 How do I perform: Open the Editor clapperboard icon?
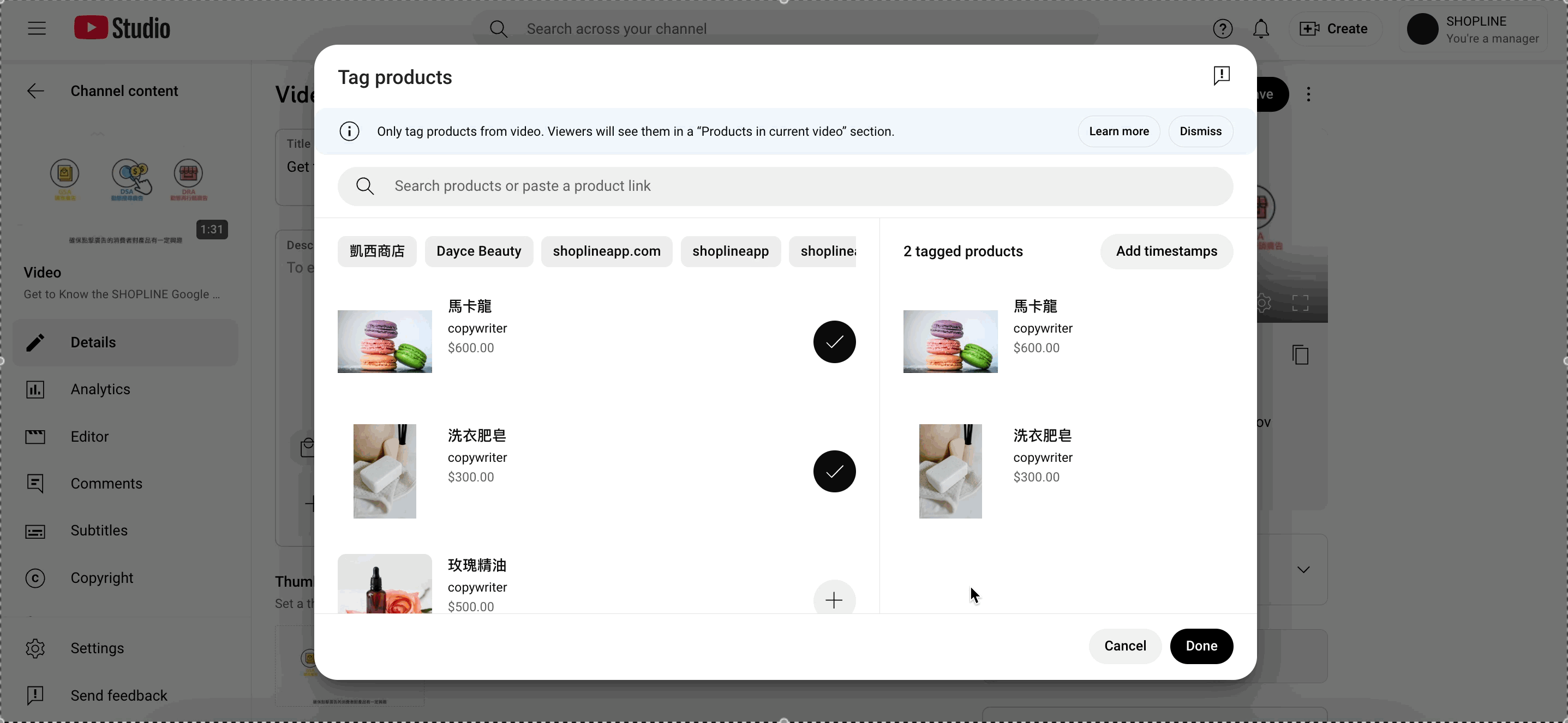coord(35,437)
